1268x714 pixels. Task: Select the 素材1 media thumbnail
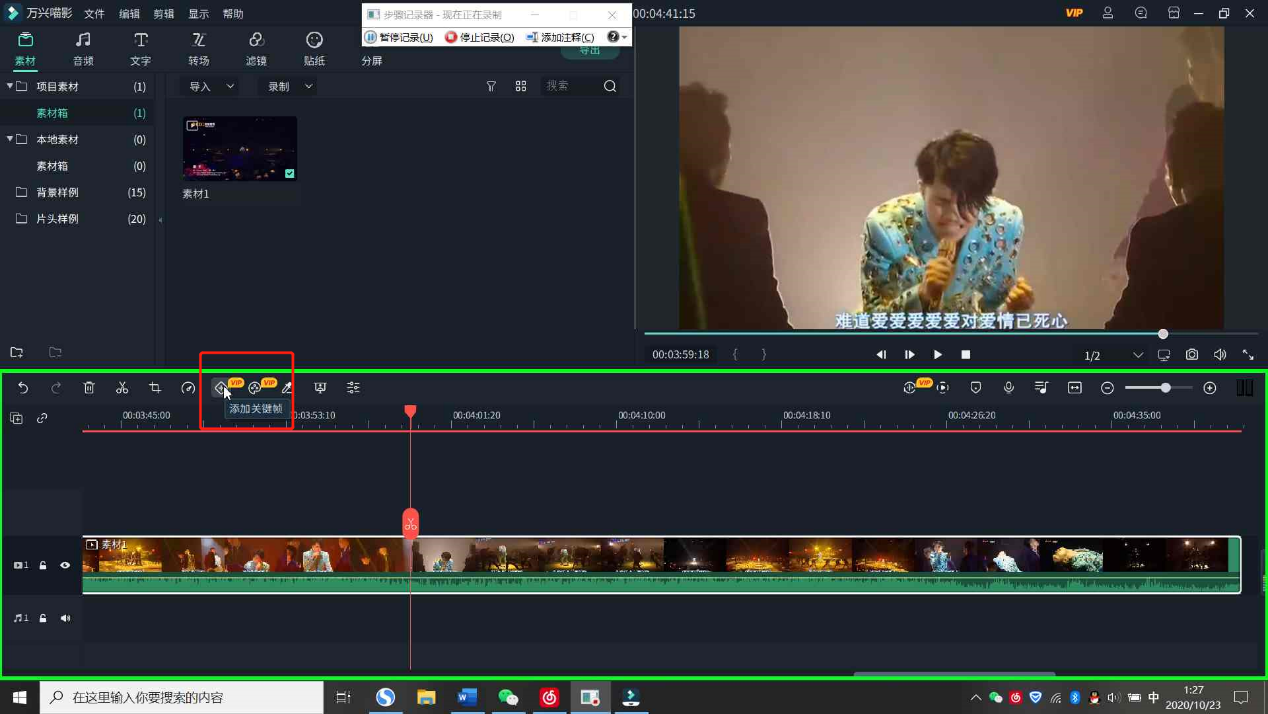[240, 149]
